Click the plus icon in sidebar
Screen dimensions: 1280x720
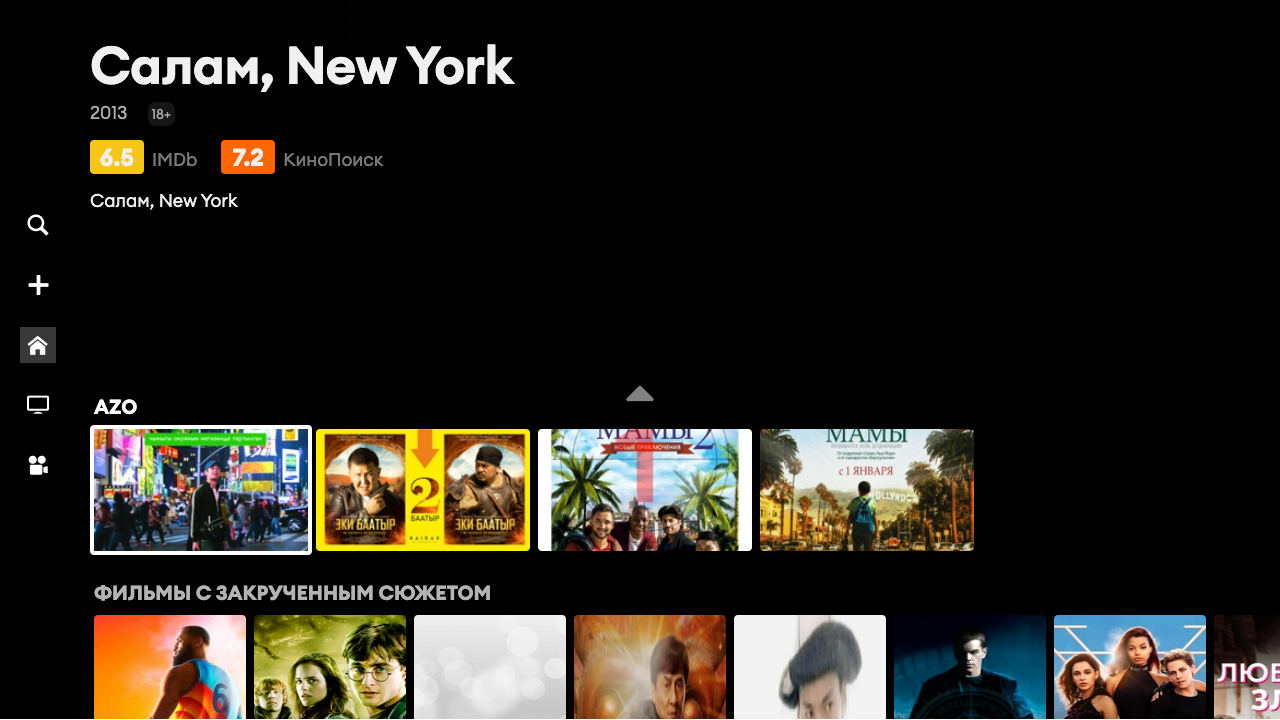click(x=38, y=286)
